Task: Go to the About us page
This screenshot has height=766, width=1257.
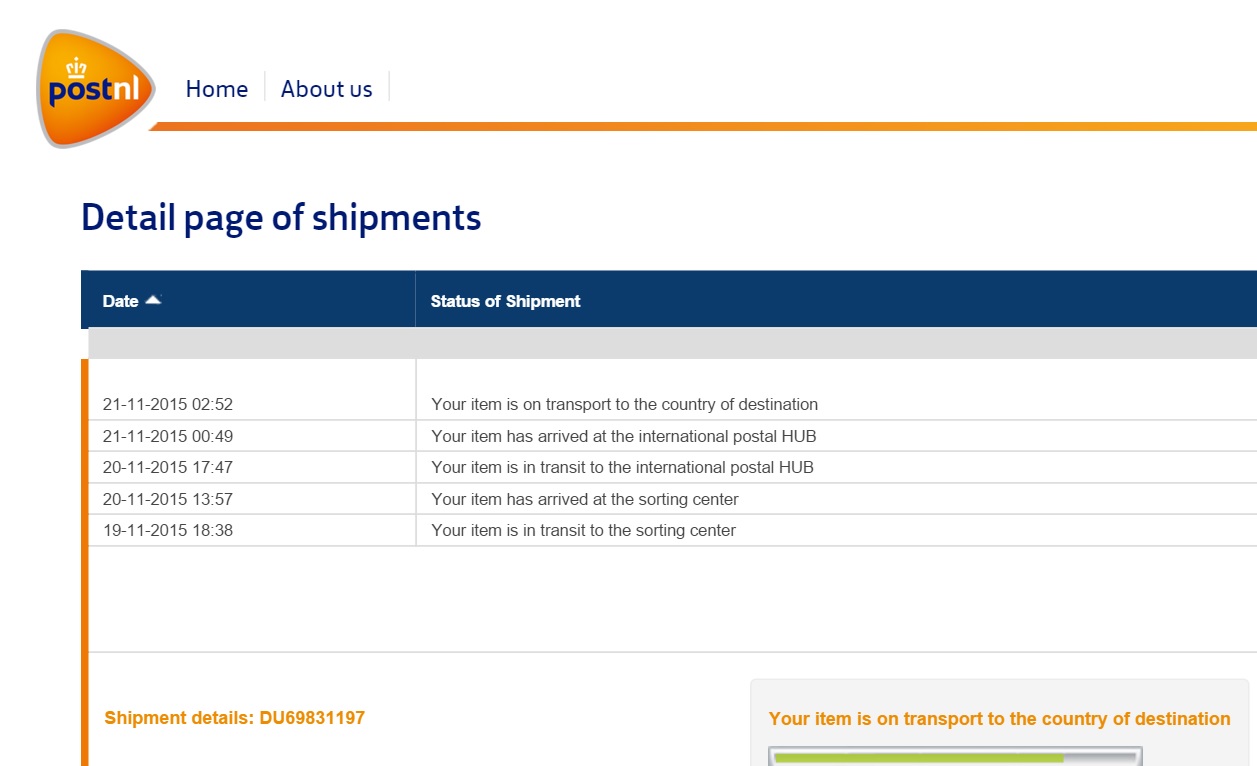Action: (326, 89)
